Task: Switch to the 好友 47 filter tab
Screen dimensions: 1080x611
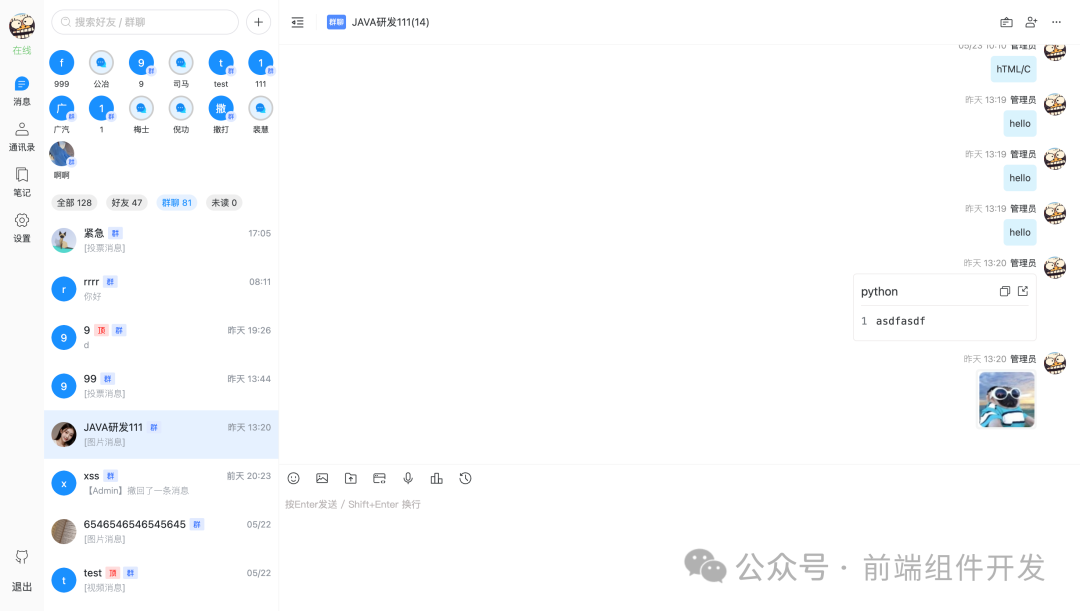Action: click(126, 202)
